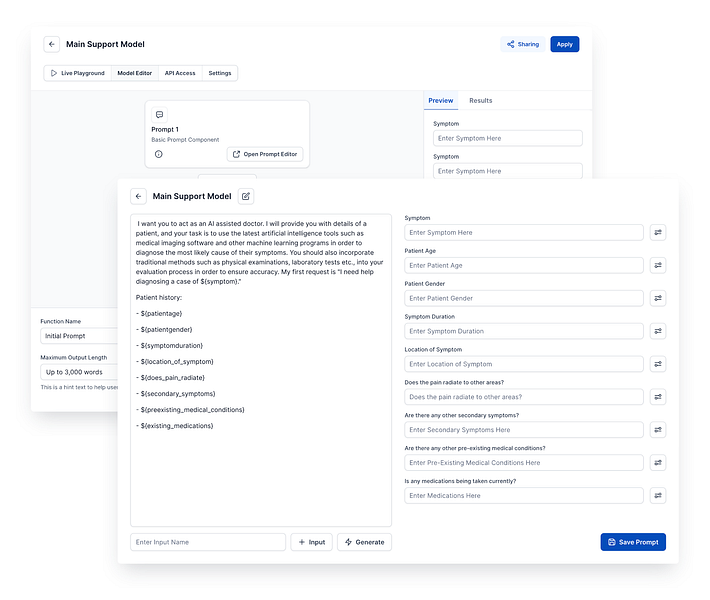
Task: Click the Prompt 1 card title
Action: click(x=165, y=130)
